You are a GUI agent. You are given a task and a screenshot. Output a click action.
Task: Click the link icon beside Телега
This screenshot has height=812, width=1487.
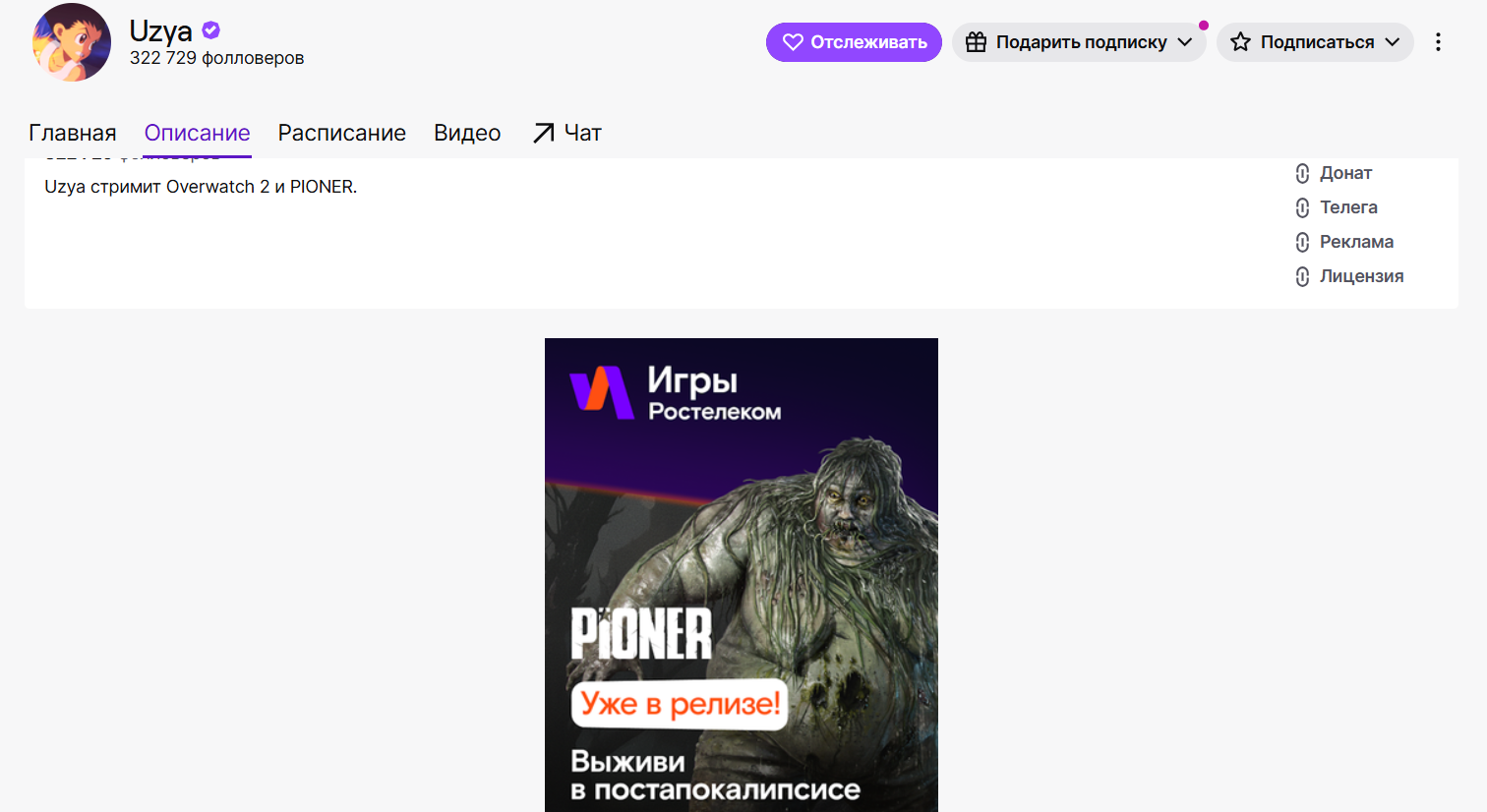pos(1302,208)
